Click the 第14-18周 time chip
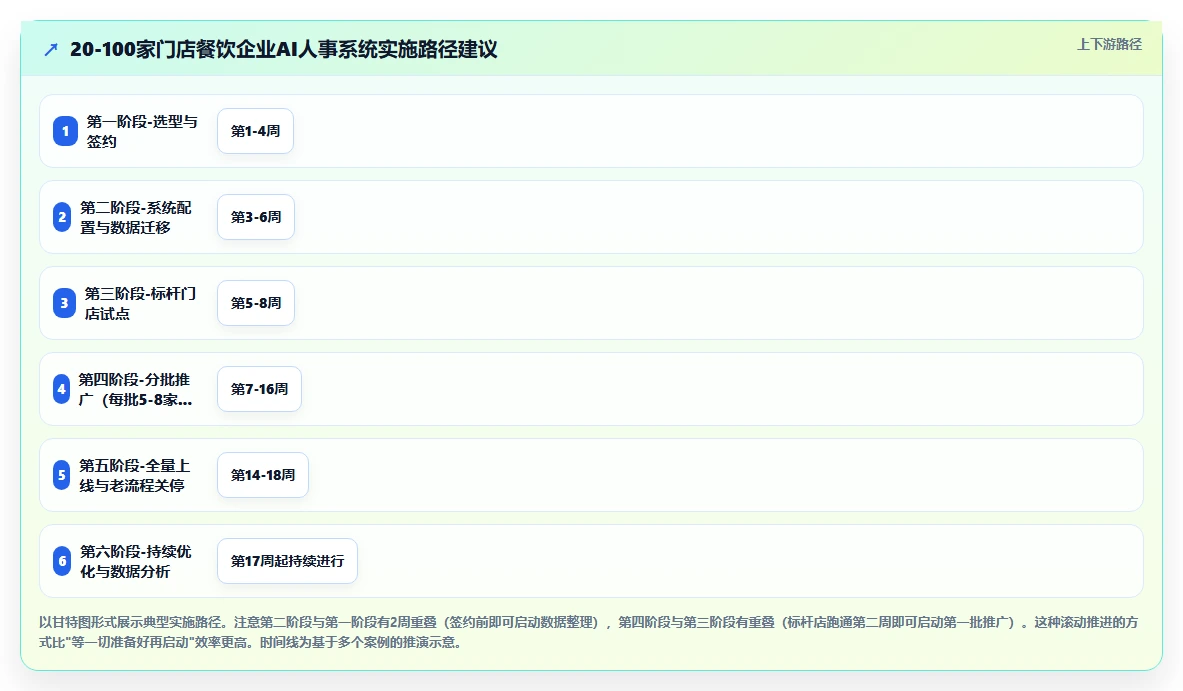The height and width of the screenshot is (691, 1183). (263, 475)
